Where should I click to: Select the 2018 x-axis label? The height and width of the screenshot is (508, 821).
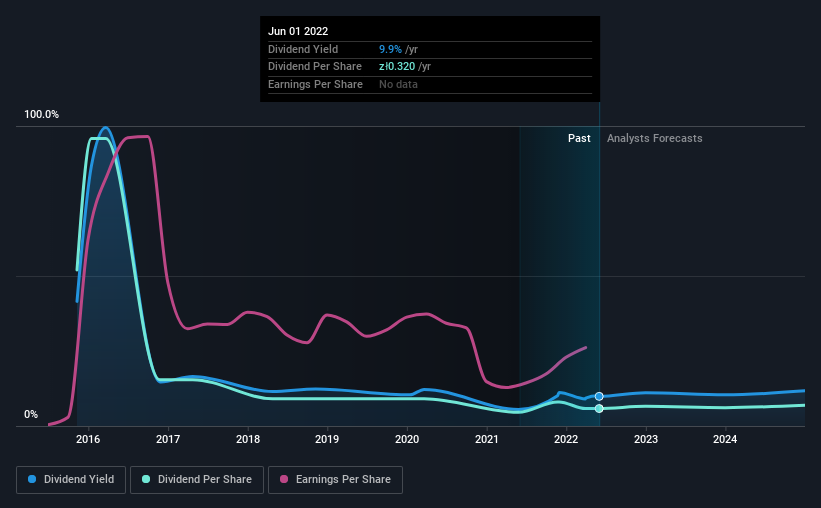click(x=248, y=439)
